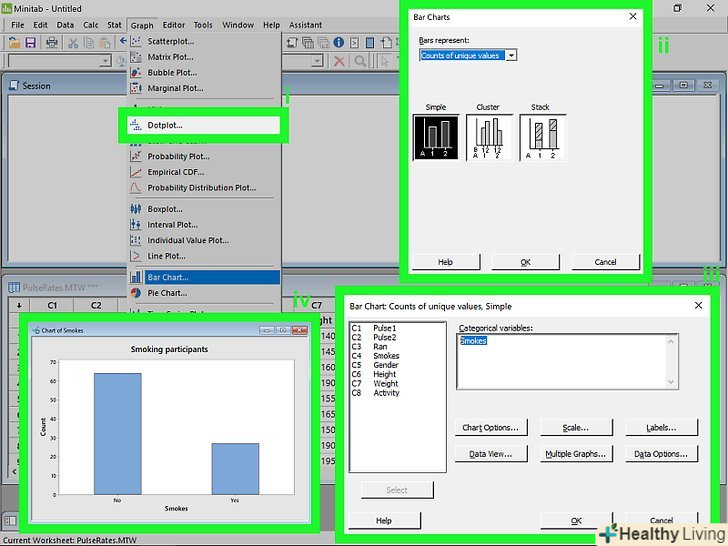Open the File menu
This screenshot has width=728, height=546.
coord(18,25)
